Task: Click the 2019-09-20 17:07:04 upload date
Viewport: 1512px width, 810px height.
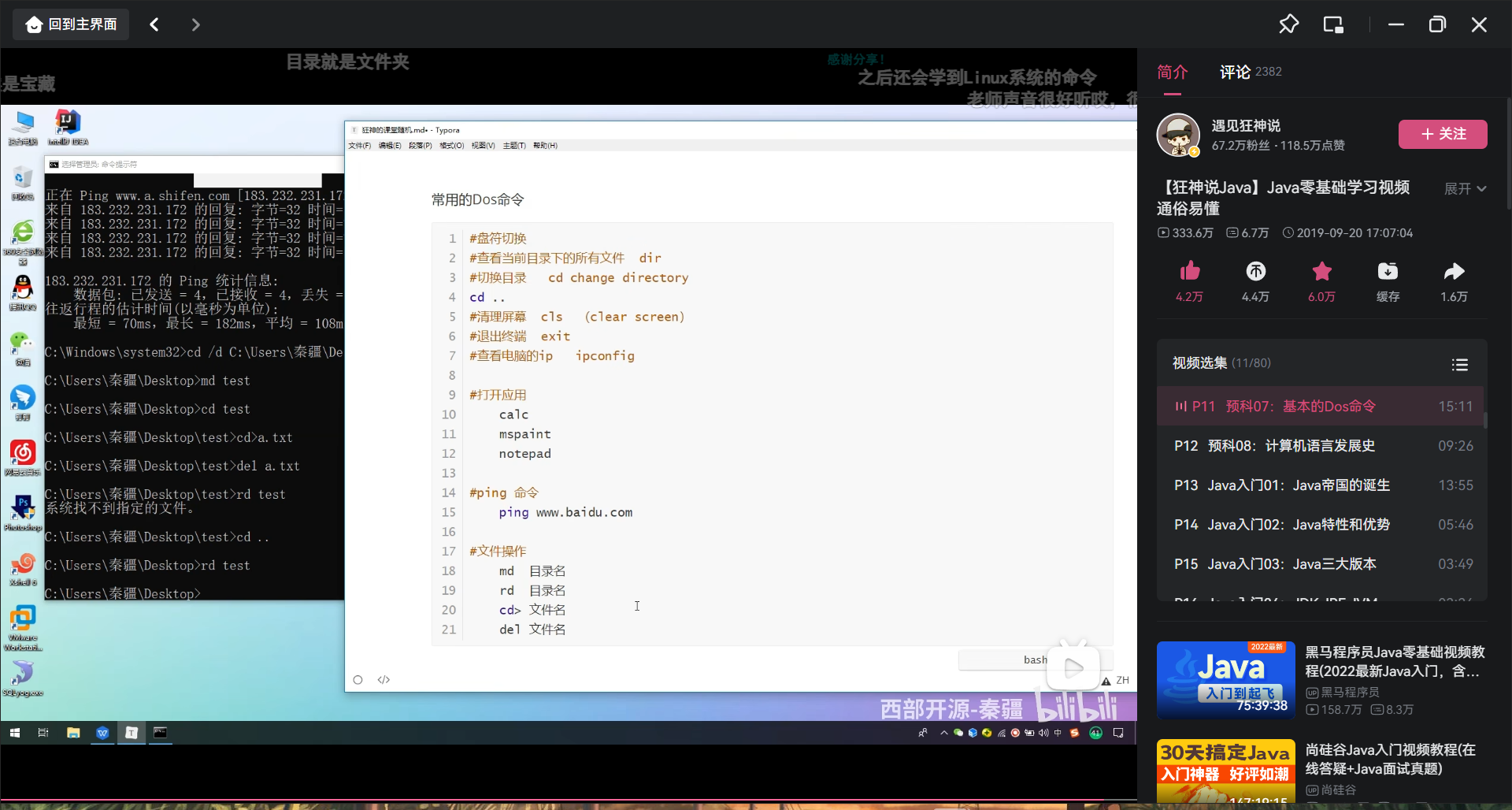Action: coord(1347,233)
